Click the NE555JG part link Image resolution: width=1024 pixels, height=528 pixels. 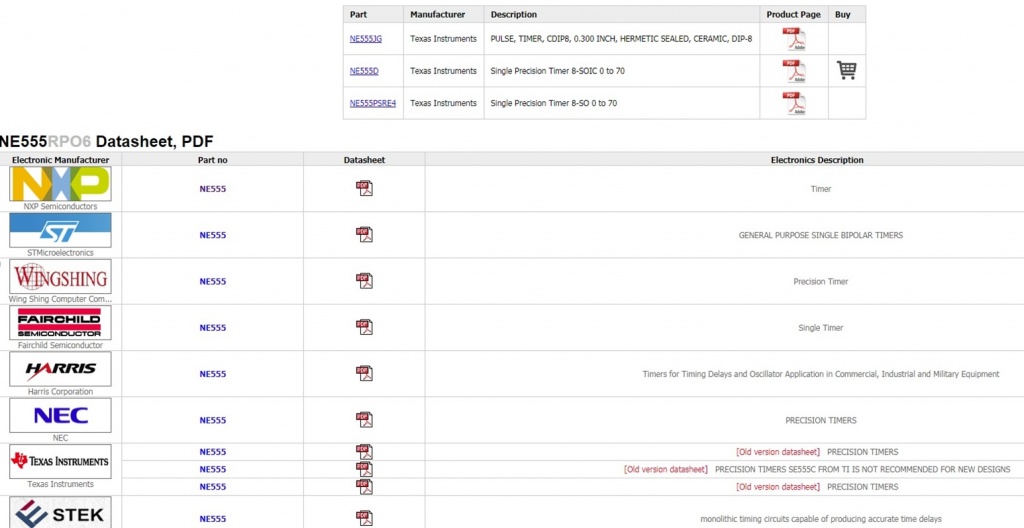(365, 39)
